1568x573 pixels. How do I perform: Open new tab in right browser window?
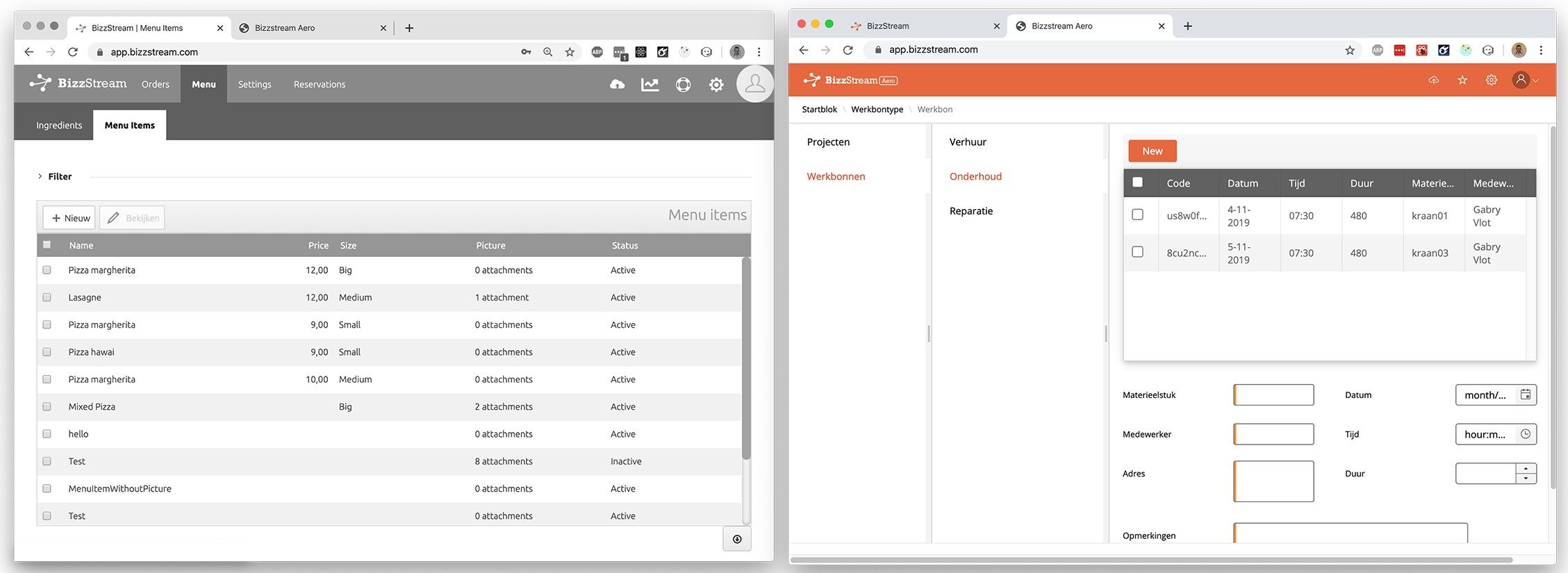(1188, 26)
